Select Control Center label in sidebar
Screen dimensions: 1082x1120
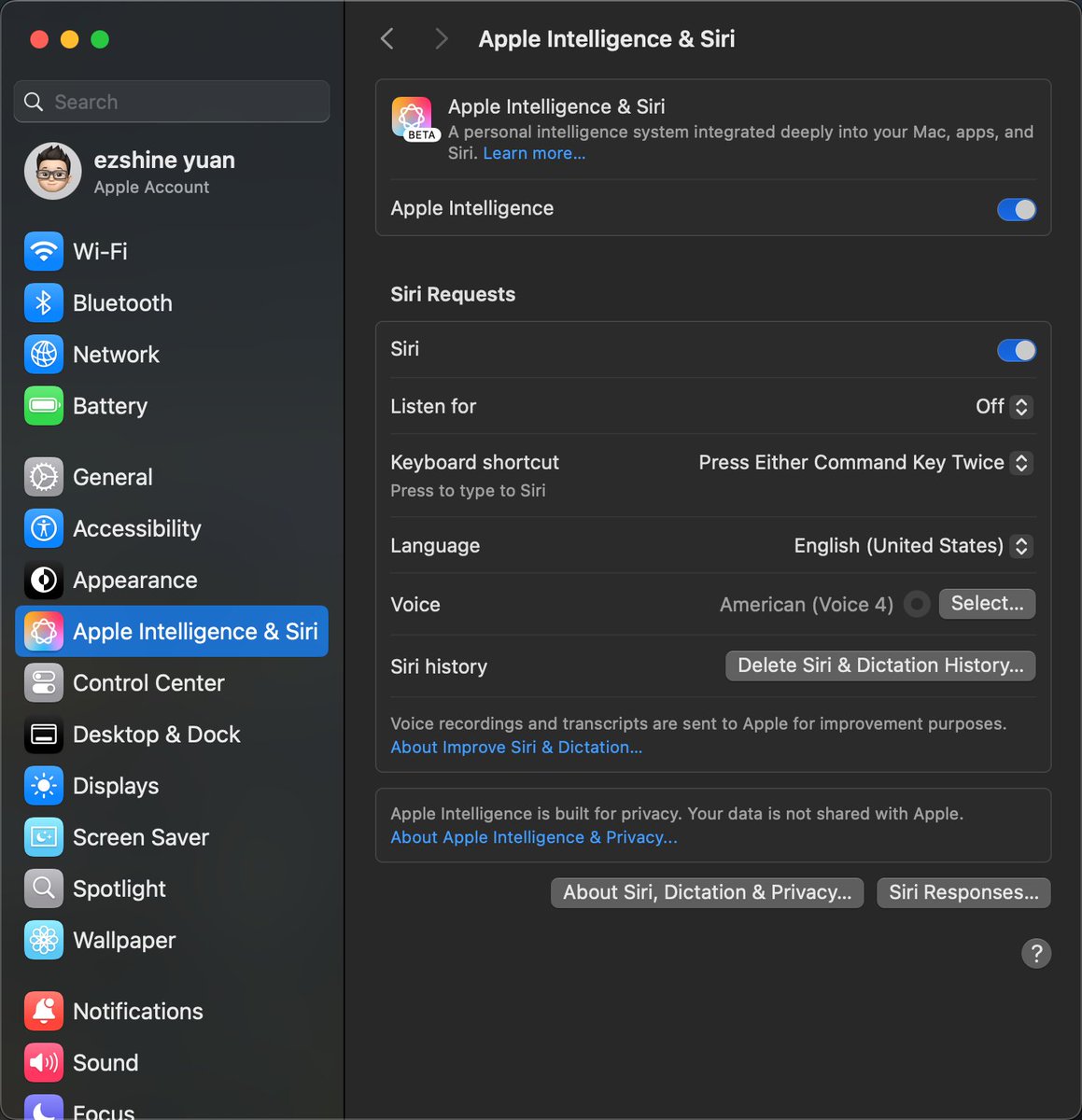[x=148, y=682]
